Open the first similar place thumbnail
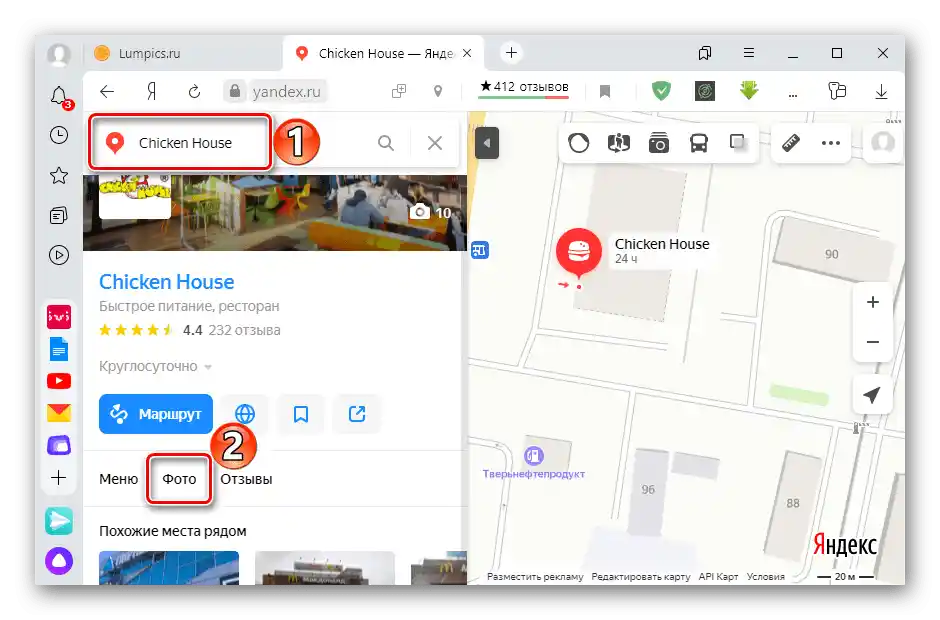The image size is (940, 620). point(169,567)
